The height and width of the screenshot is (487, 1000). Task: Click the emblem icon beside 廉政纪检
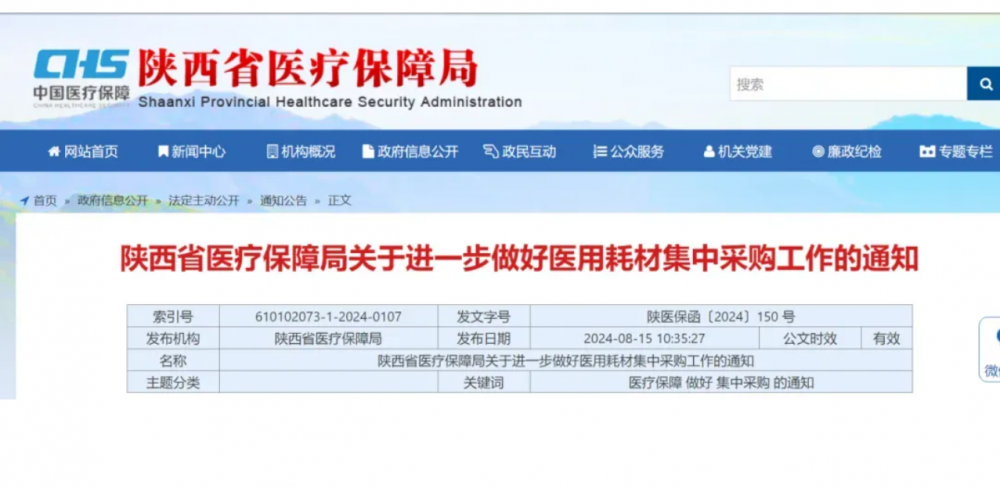click(818, 152)
